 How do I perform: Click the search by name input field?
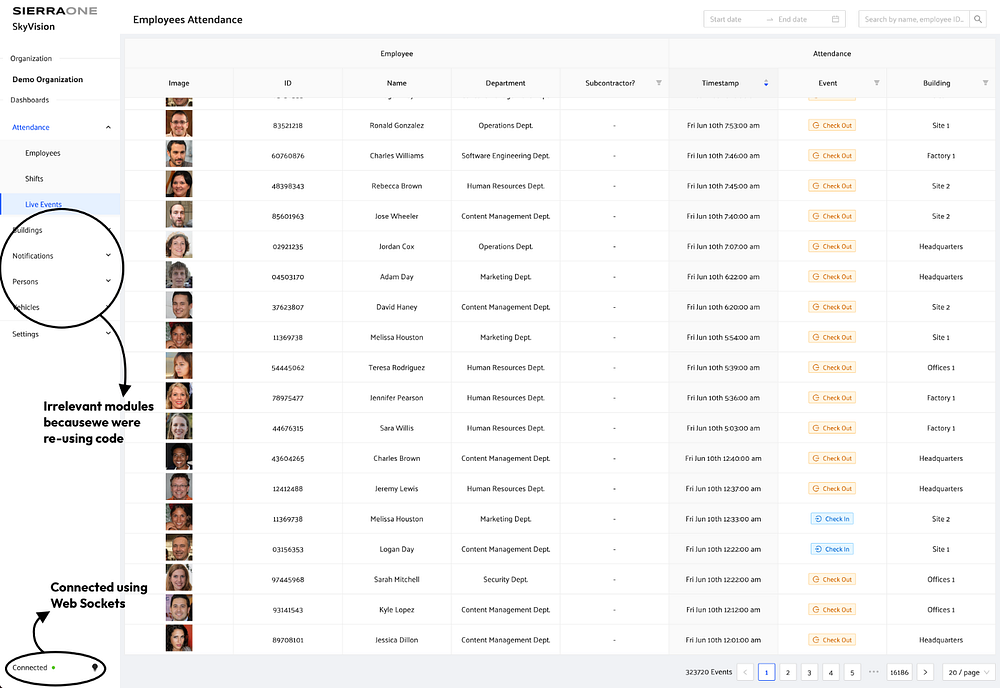click(x=913, y=19)
